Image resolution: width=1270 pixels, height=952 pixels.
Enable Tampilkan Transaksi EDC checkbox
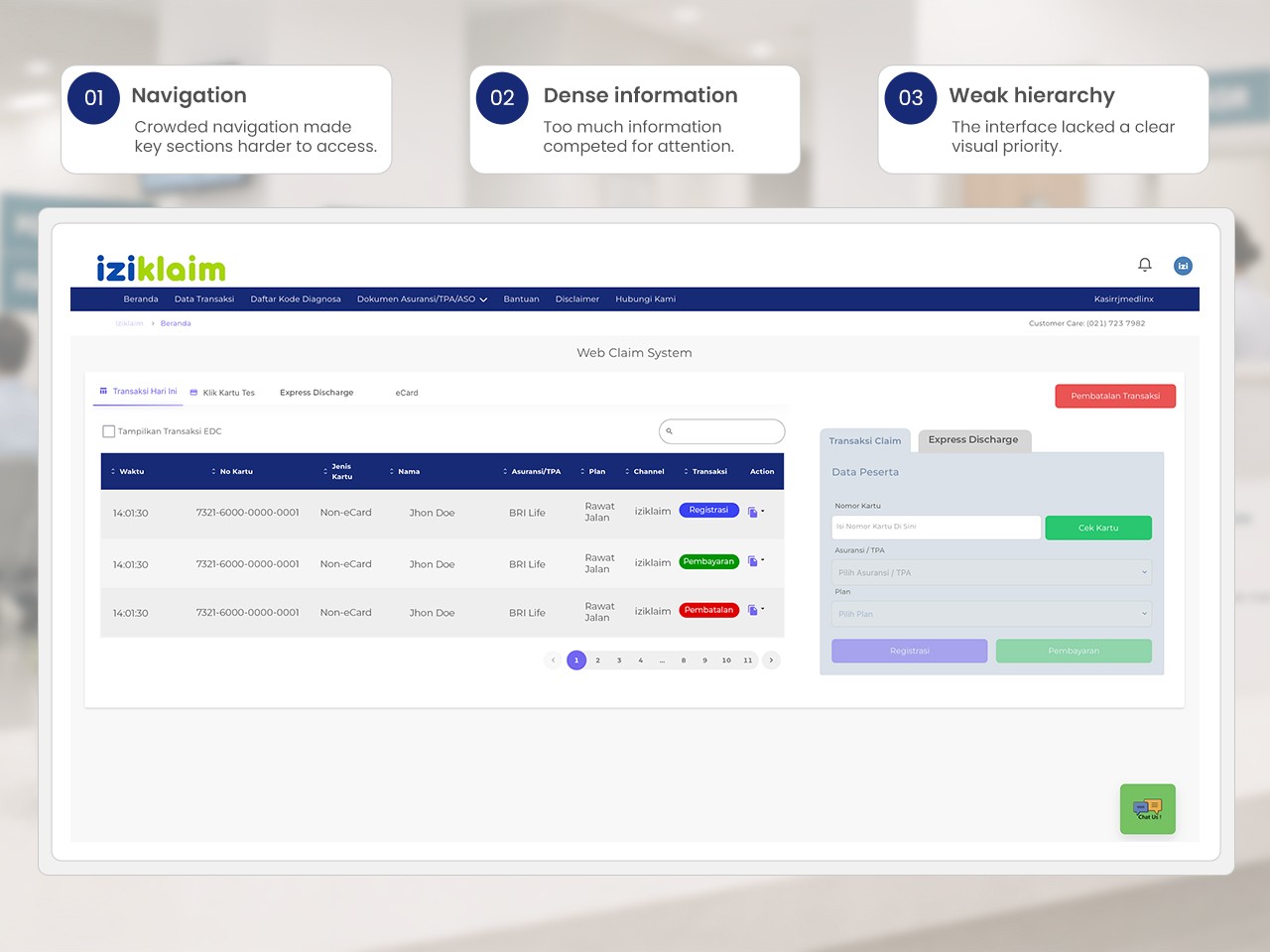(x=109, y=431)
